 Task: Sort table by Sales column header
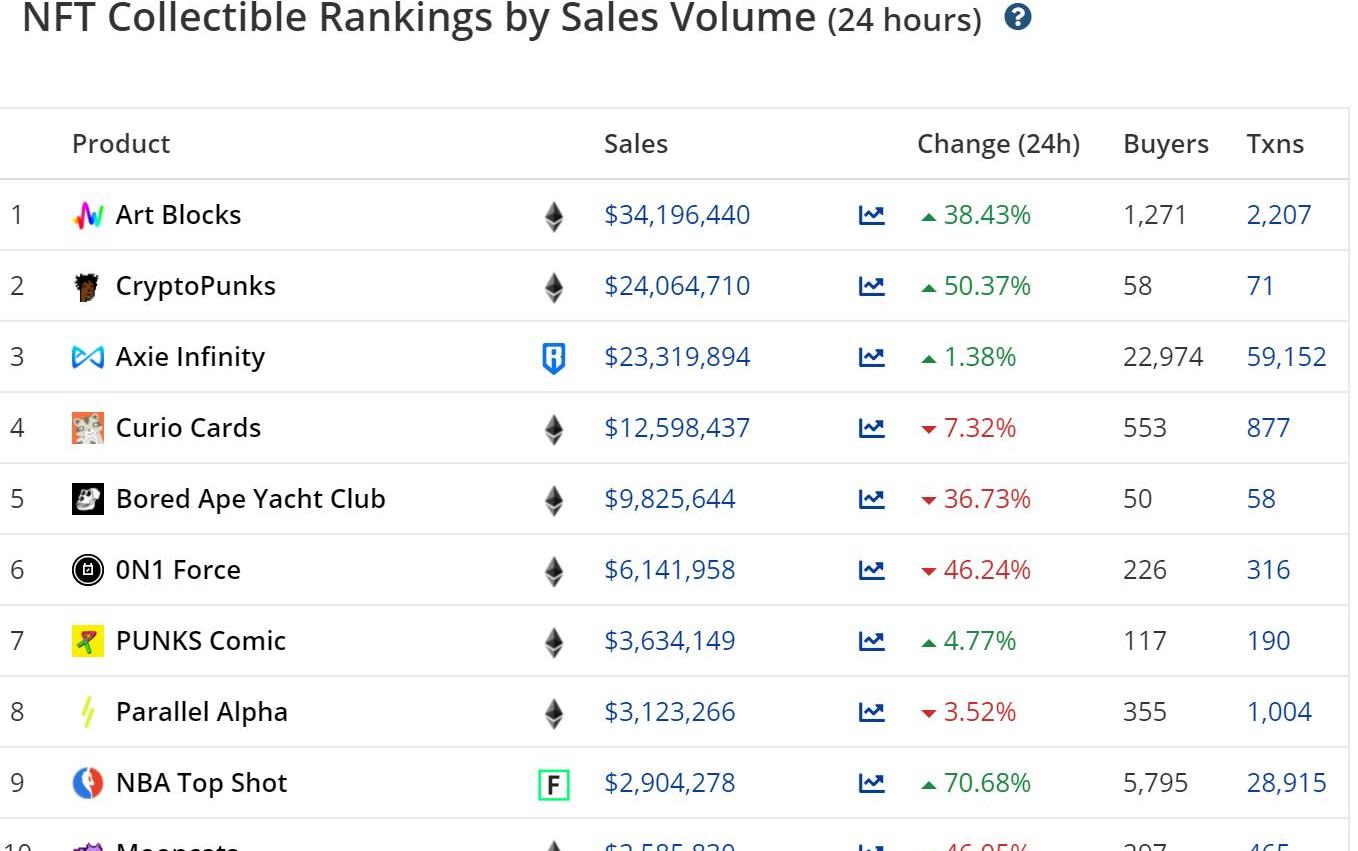[x=636, y=144]
